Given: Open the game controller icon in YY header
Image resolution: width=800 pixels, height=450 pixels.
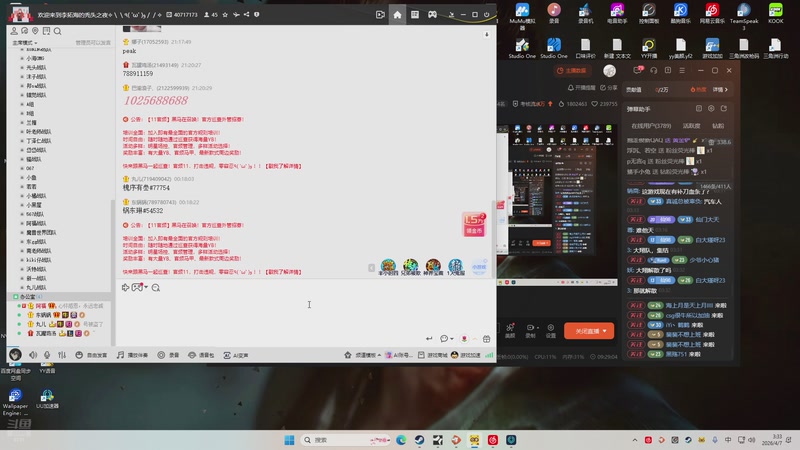Looking at the screenshot, I should (432, 15).
